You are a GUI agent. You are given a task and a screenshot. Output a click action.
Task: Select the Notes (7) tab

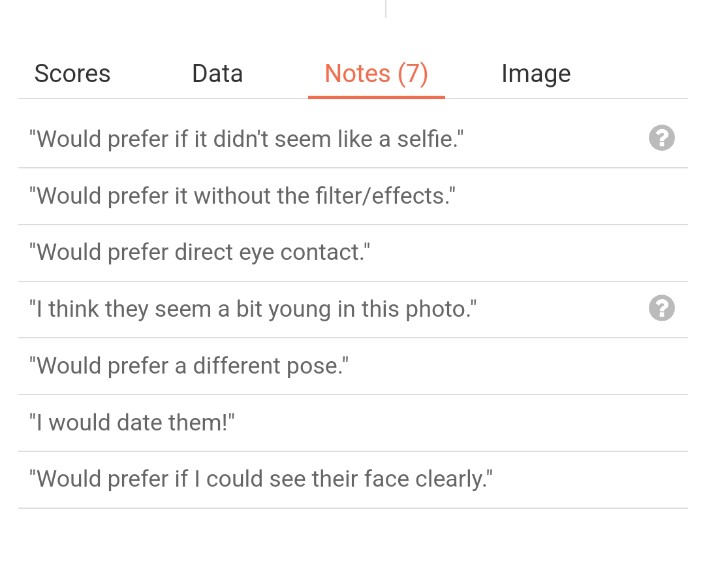(376, 74)
